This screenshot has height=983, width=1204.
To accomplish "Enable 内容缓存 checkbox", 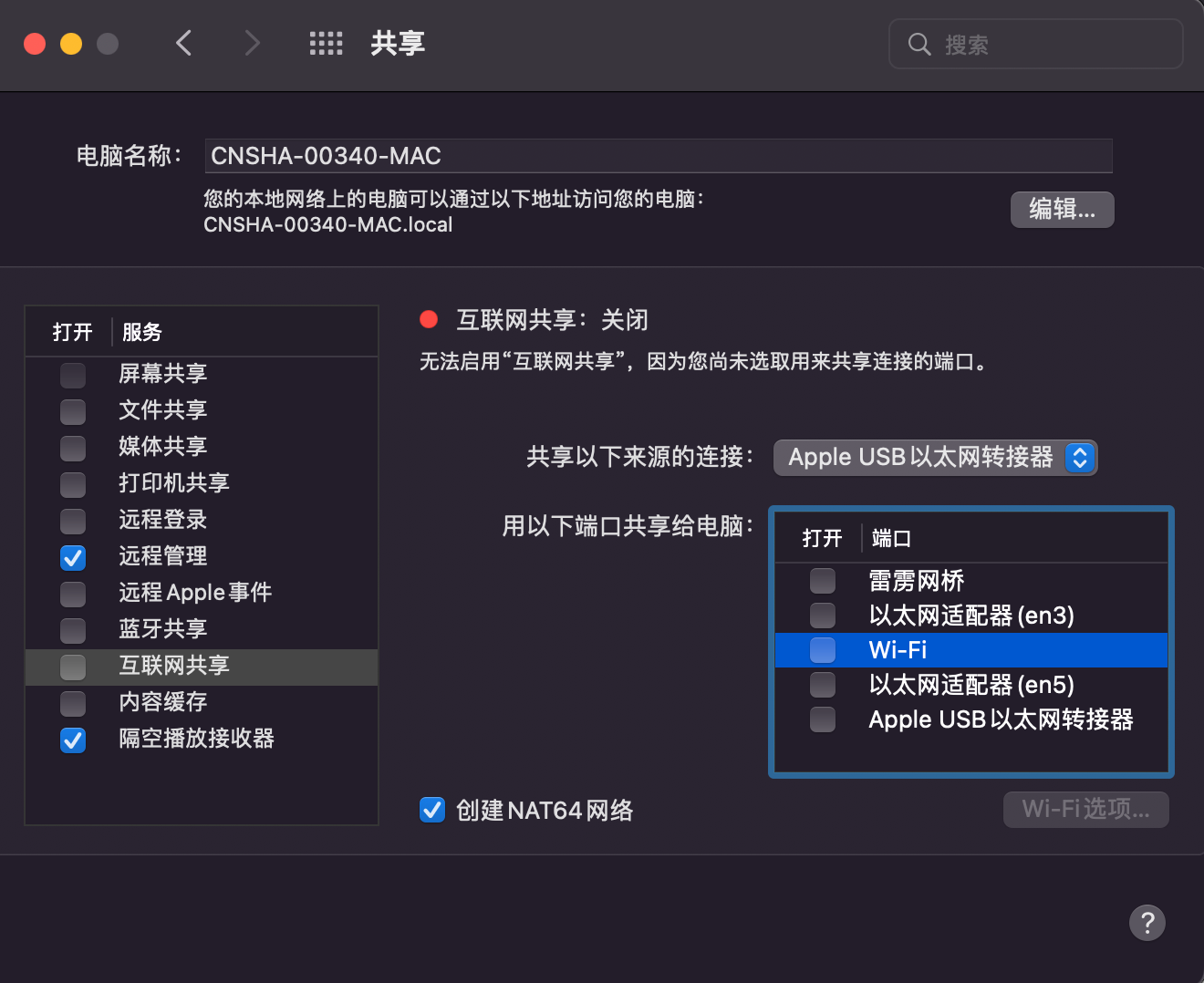I will point(73,703).
